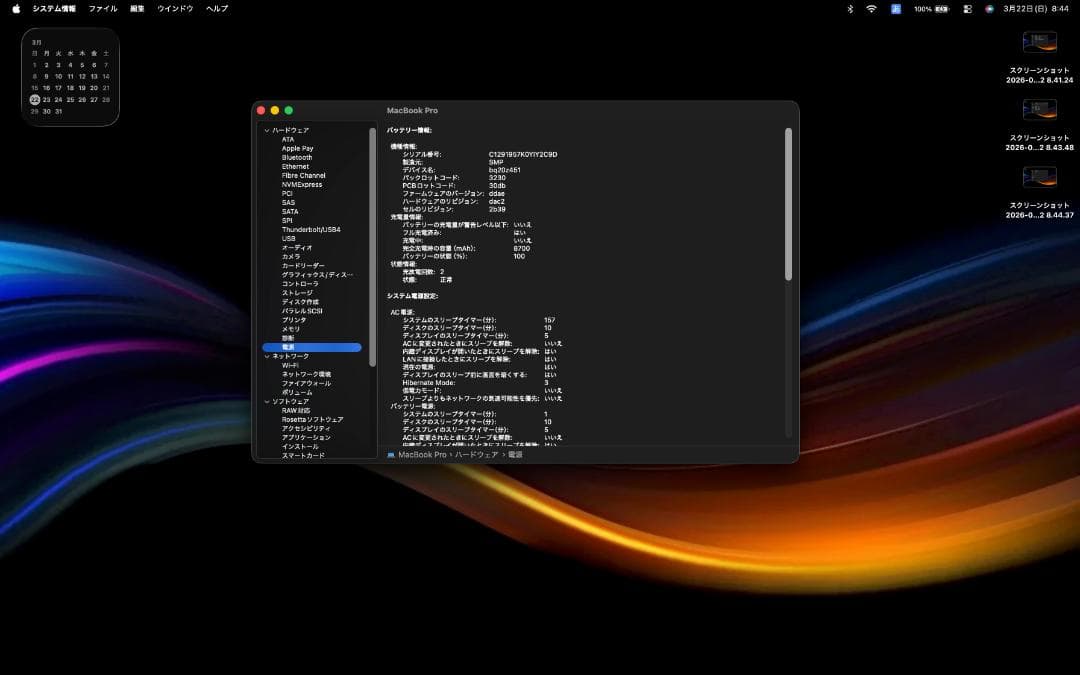Click the Hibernate Mode row label

coord(428,383)
